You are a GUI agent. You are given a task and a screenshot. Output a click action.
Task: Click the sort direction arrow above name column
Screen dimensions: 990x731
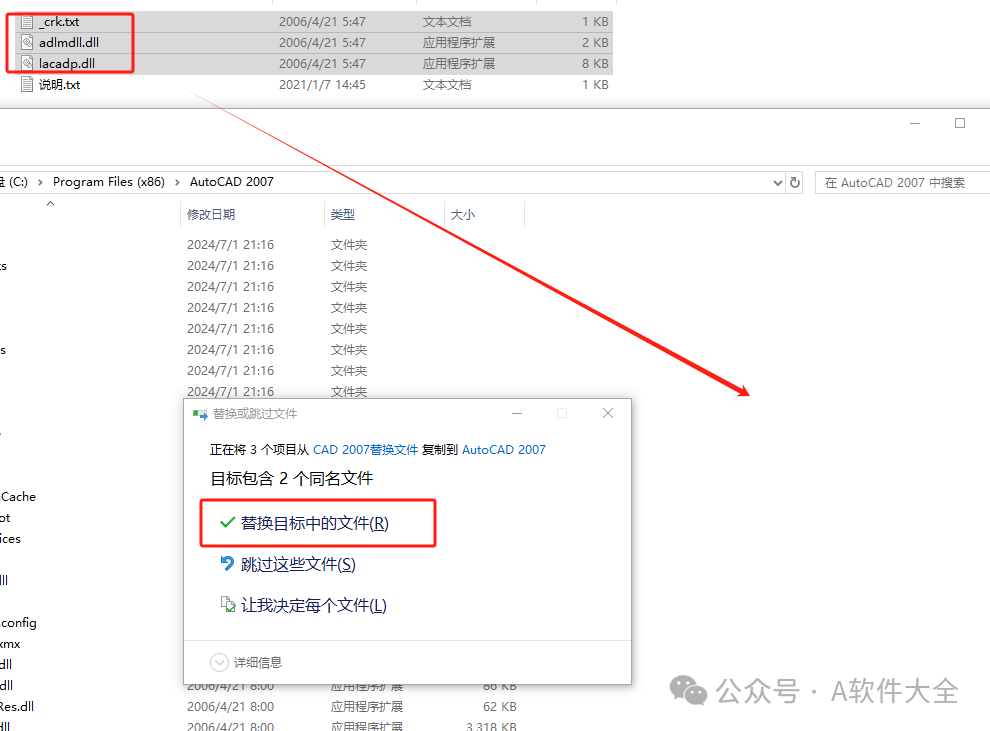pyautogui.click(x=51, y=203)
